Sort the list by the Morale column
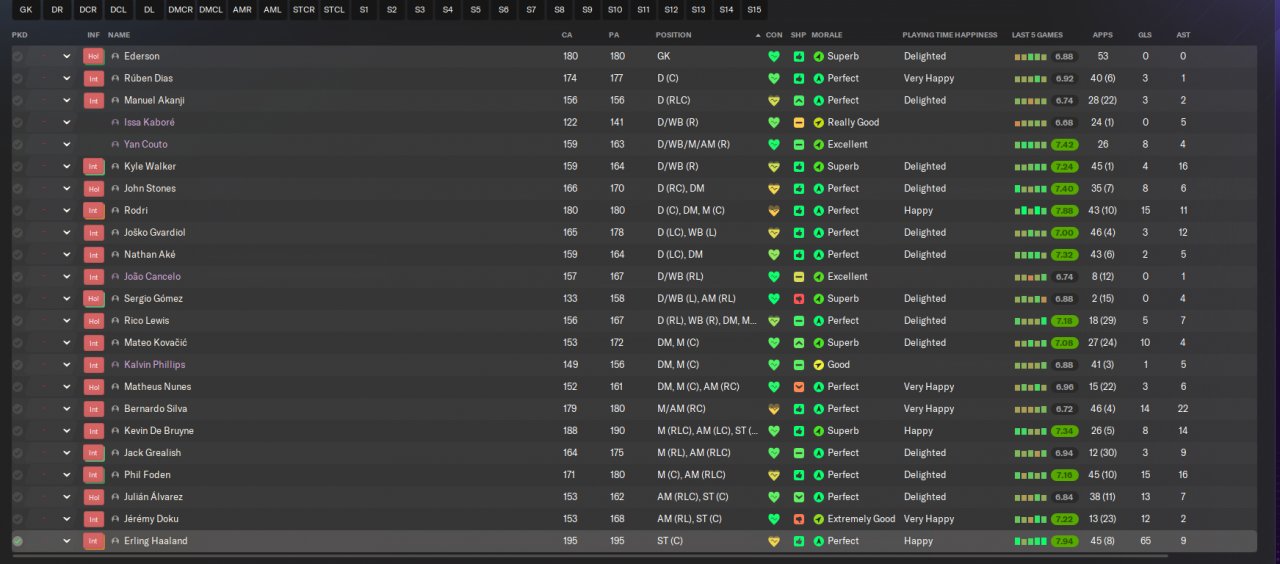 (x=826, y=35)
